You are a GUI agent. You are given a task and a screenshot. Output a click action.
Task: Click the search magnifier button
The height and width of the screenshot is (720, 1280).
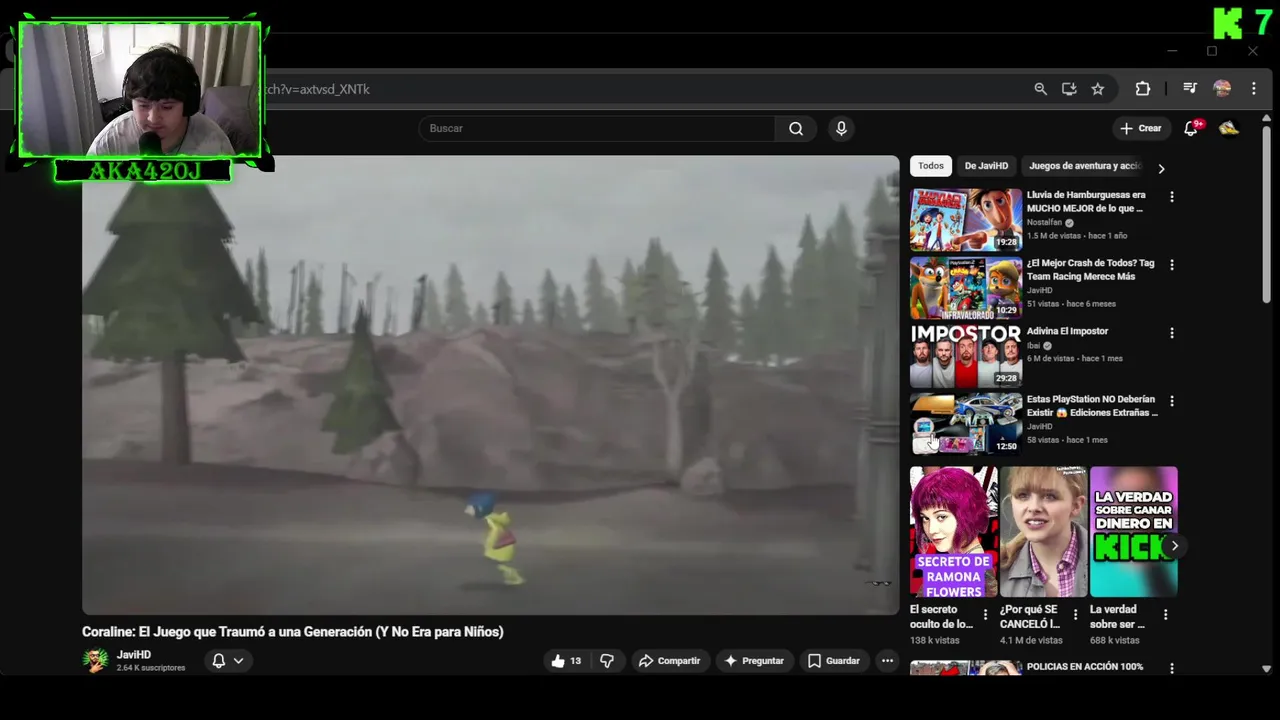(796, 128)
